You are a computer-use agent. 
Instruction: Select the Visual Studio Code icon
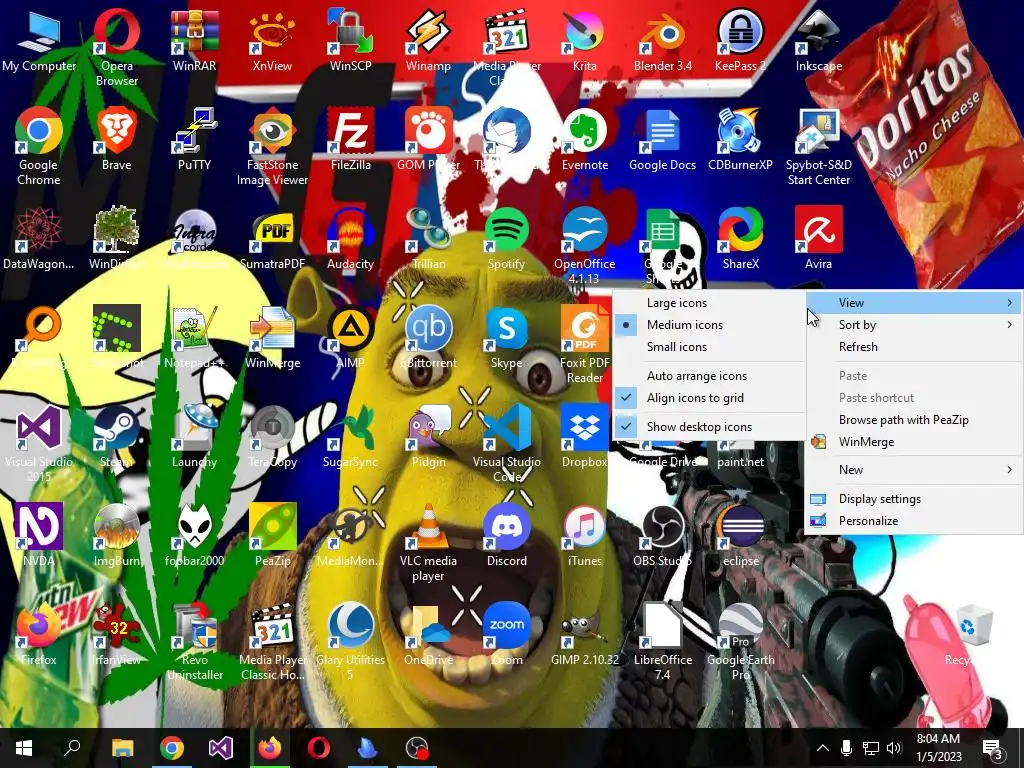506,443
